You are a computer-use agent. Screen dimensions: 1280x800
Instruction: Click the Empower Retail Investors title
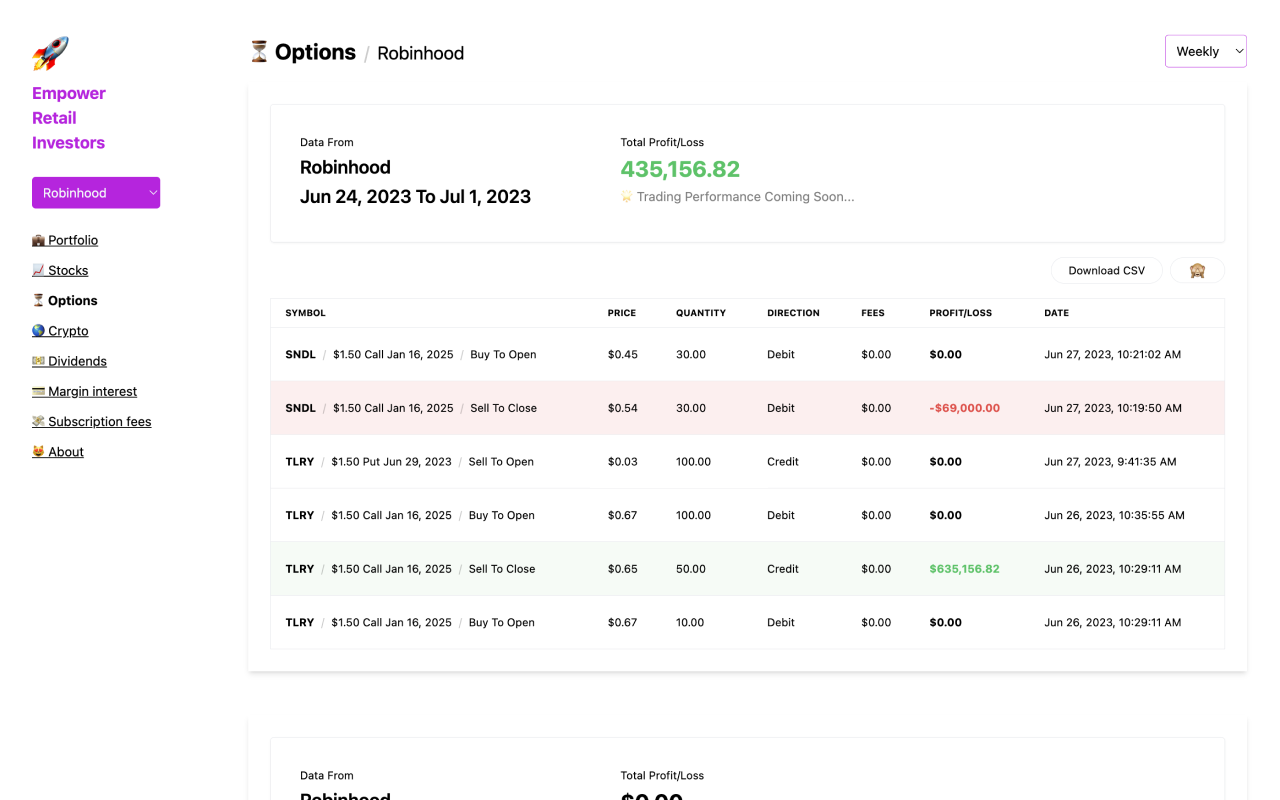68,117
